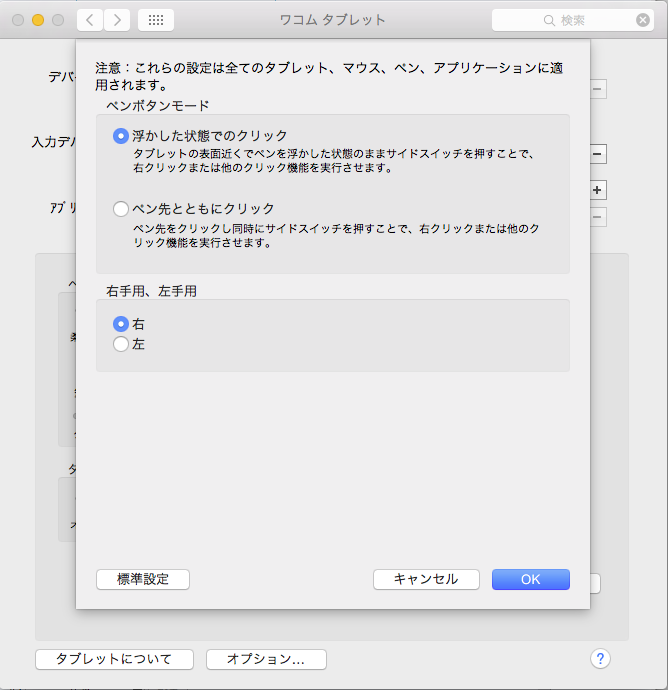The width and height of the screenshot is (668, 690).
Task: Confirm settings with the OK button
Action: pyautogui.click(x=530, y=579)
